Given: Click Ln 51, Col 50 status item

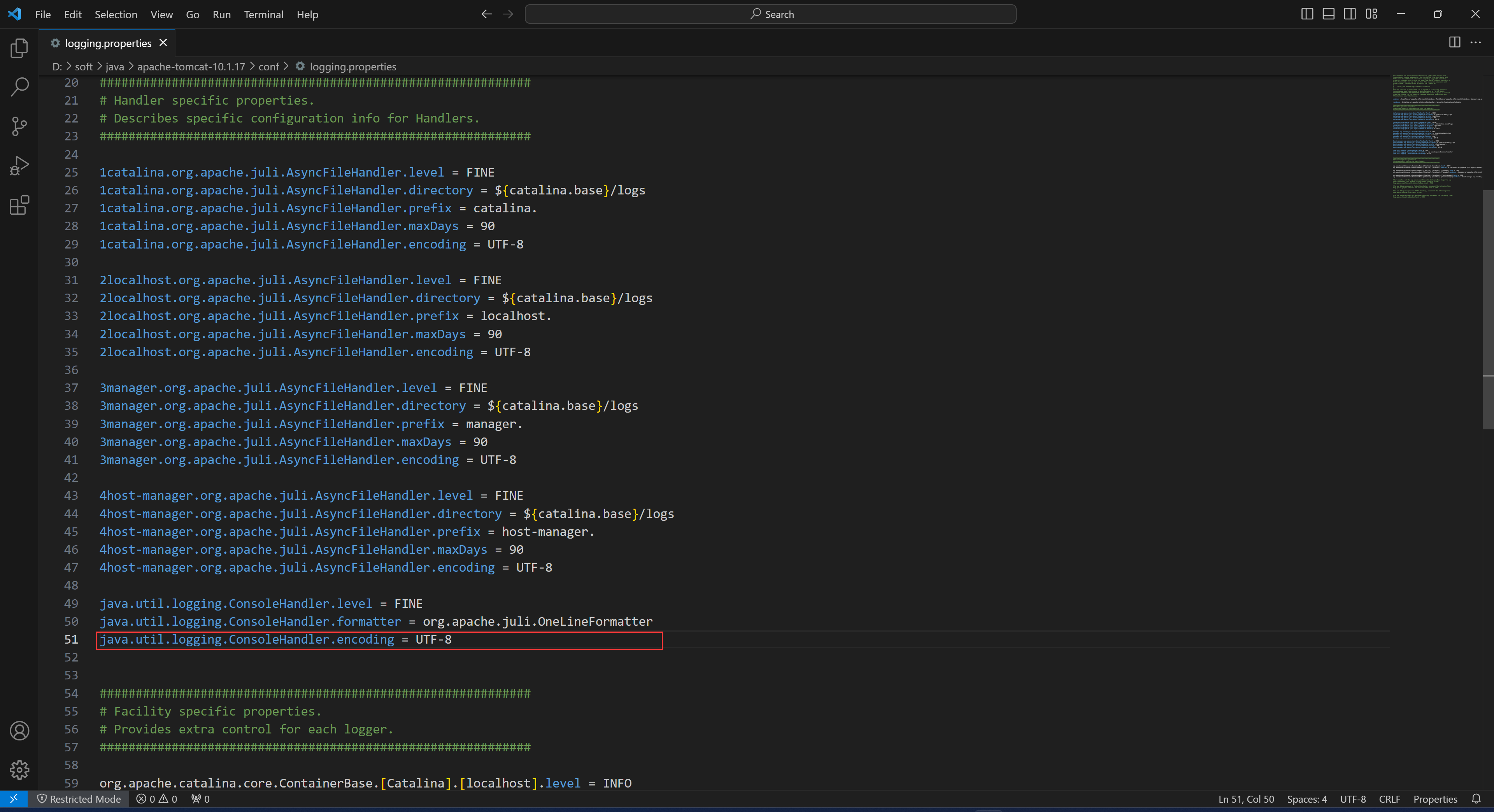Looking at the screenshot, I should tap(1246, 799).
